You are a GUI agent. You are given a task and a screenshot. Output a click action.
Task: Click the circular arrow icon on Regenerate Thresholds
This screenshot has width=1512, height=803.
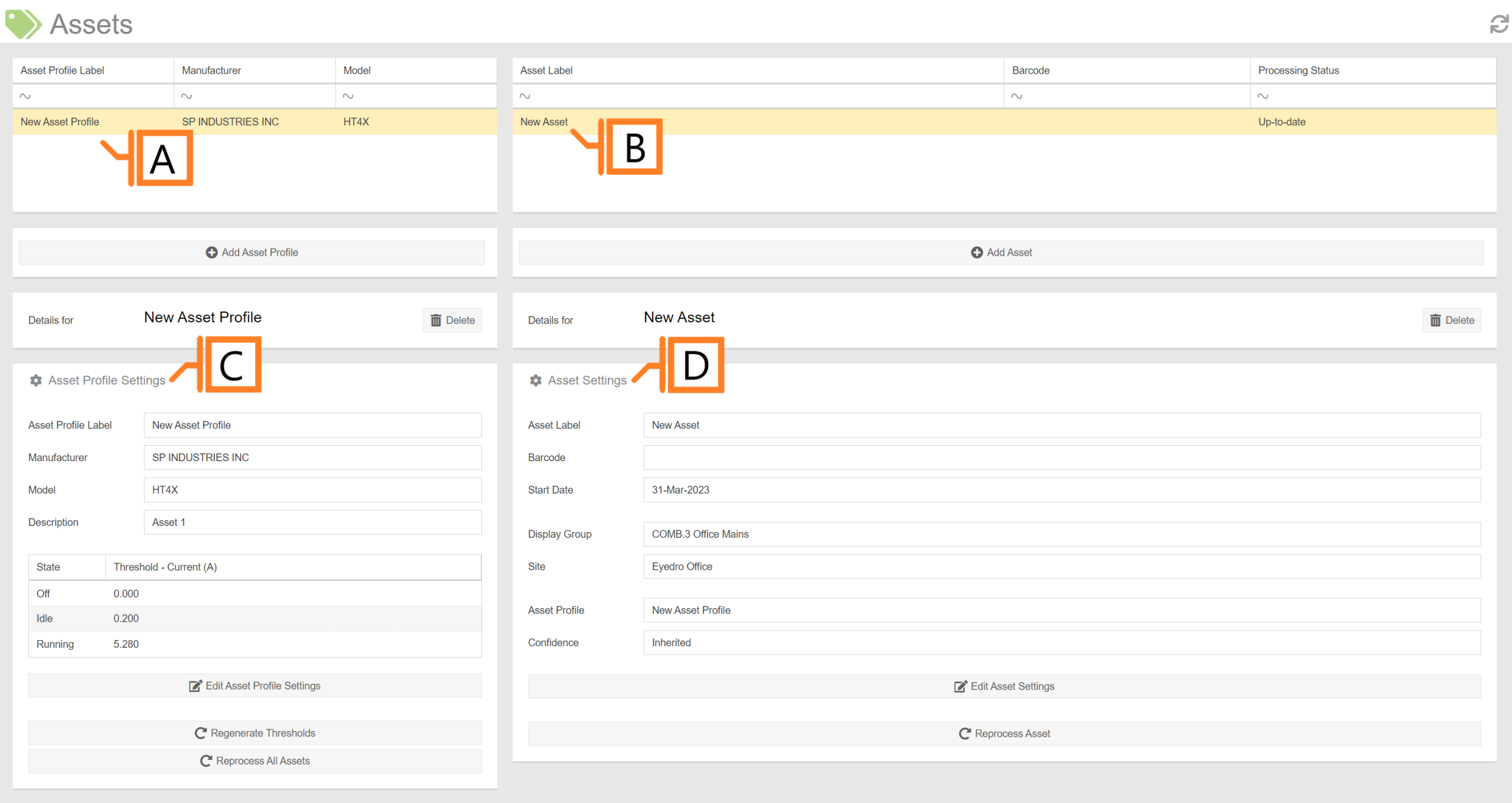pos(201,733)
